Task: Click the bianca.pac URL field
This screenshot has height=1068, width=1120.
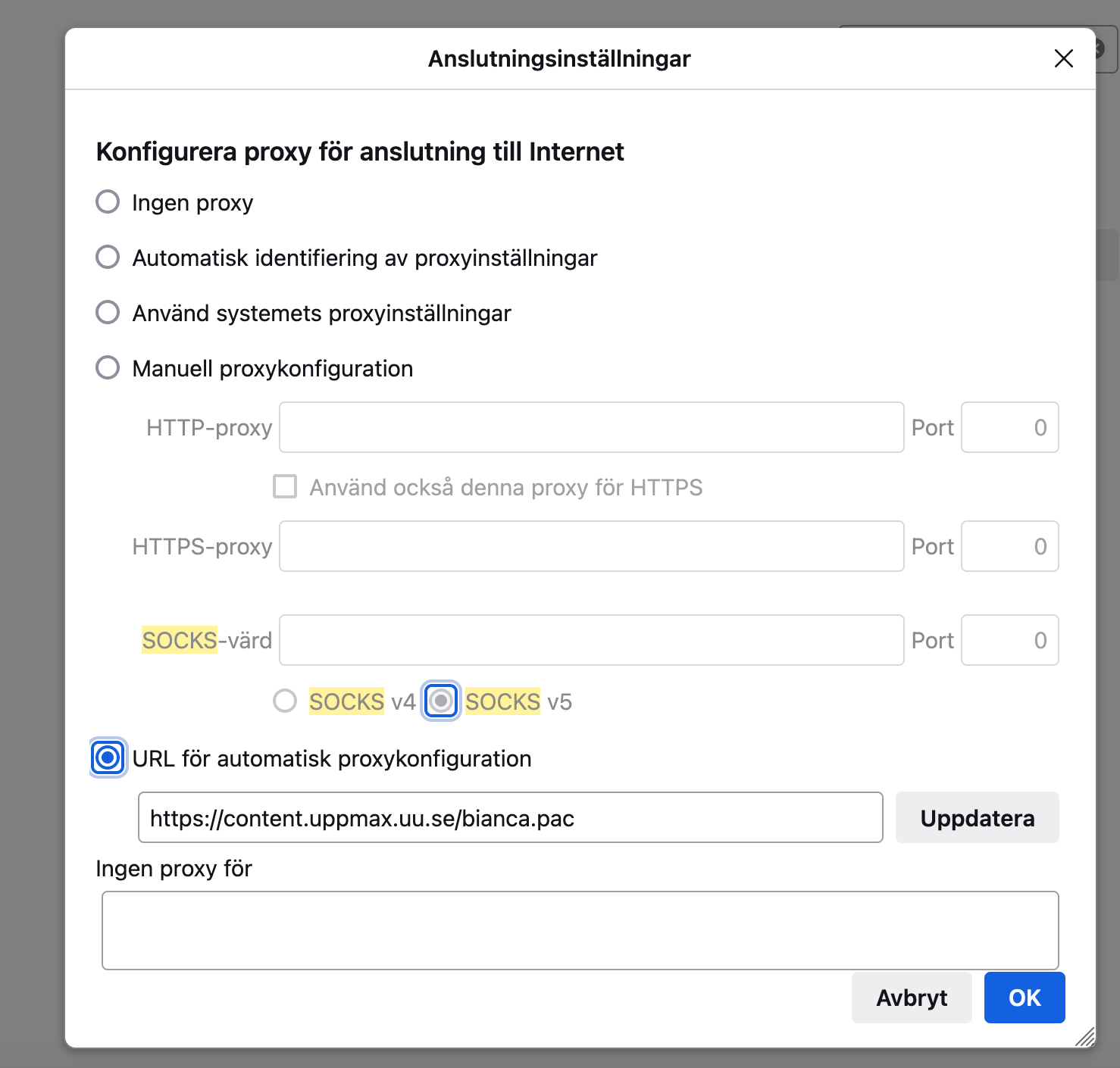Action: [511, 817]
